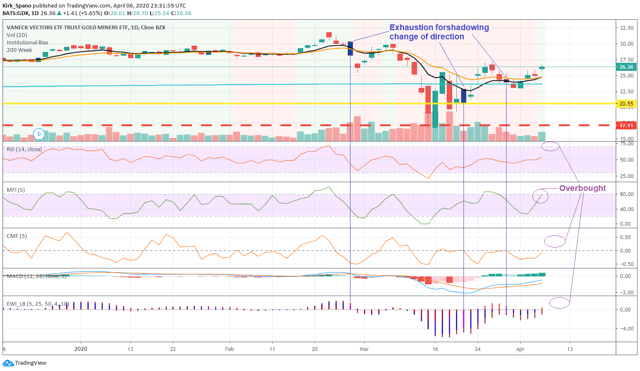Click the TradingView logo at chart bottom
This screenshot has width=640, height=371.
pos(24,363)
